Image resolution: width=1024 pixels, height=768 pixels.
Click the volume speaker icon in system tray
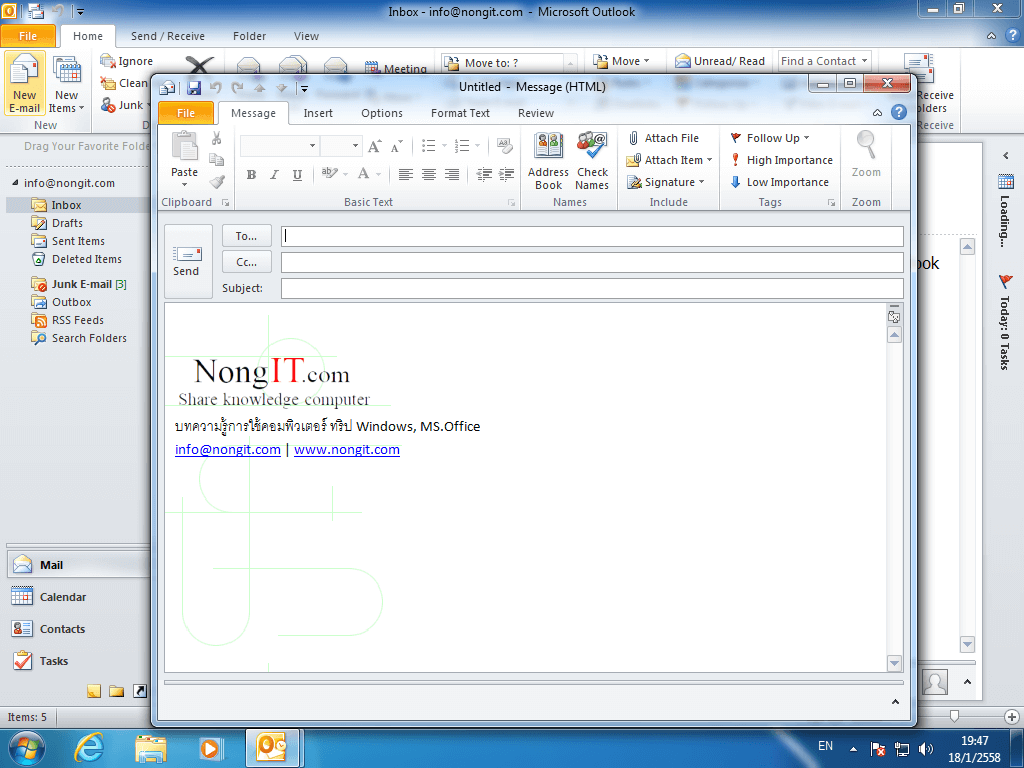pyautogui.click(x=926, y=748)
